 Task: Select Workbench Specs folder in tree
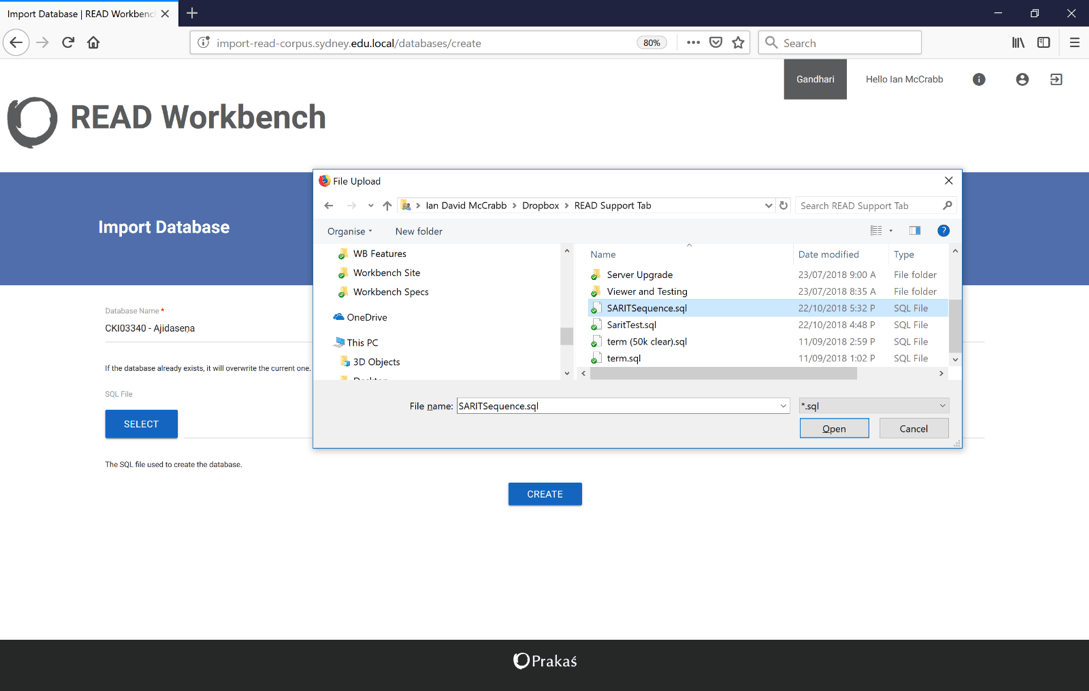(390, 292)
